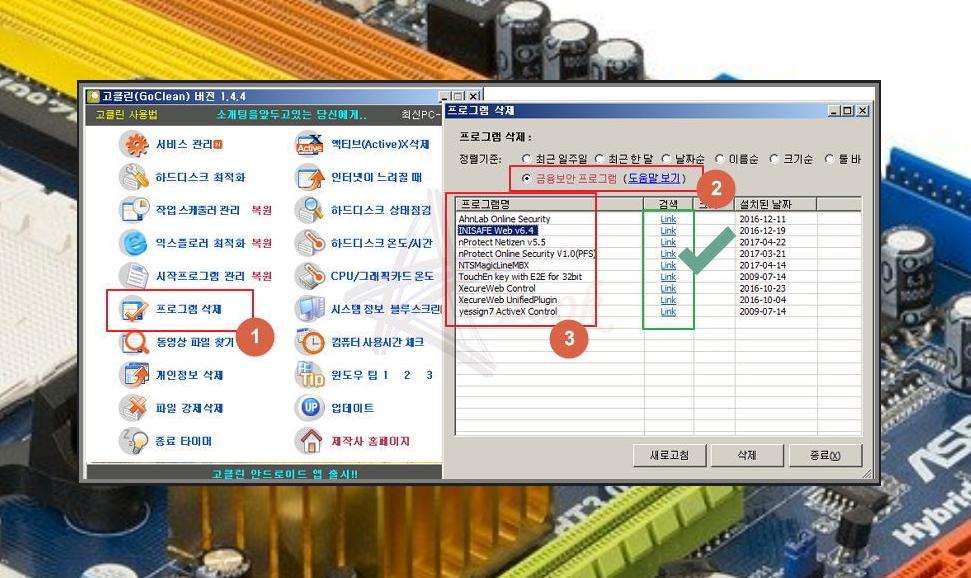Click the 검색 column header
This screenshot has height=578, width=971.
coord(668,204)
